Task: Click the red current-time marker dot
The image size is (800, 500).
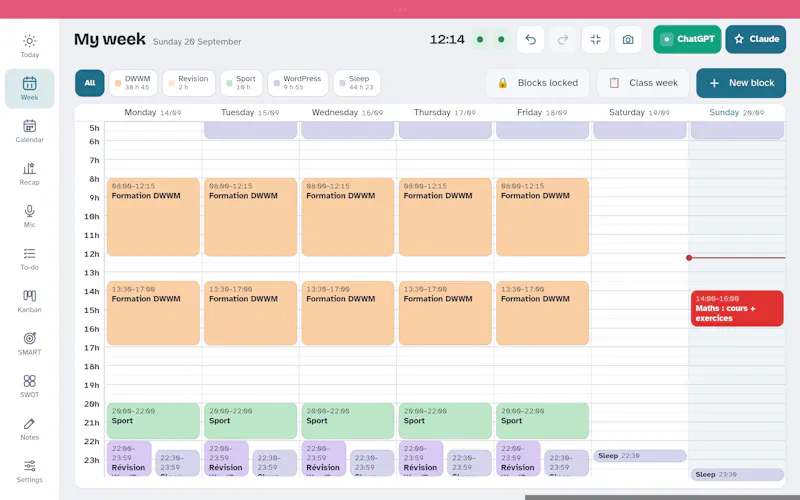Action: 689,258
